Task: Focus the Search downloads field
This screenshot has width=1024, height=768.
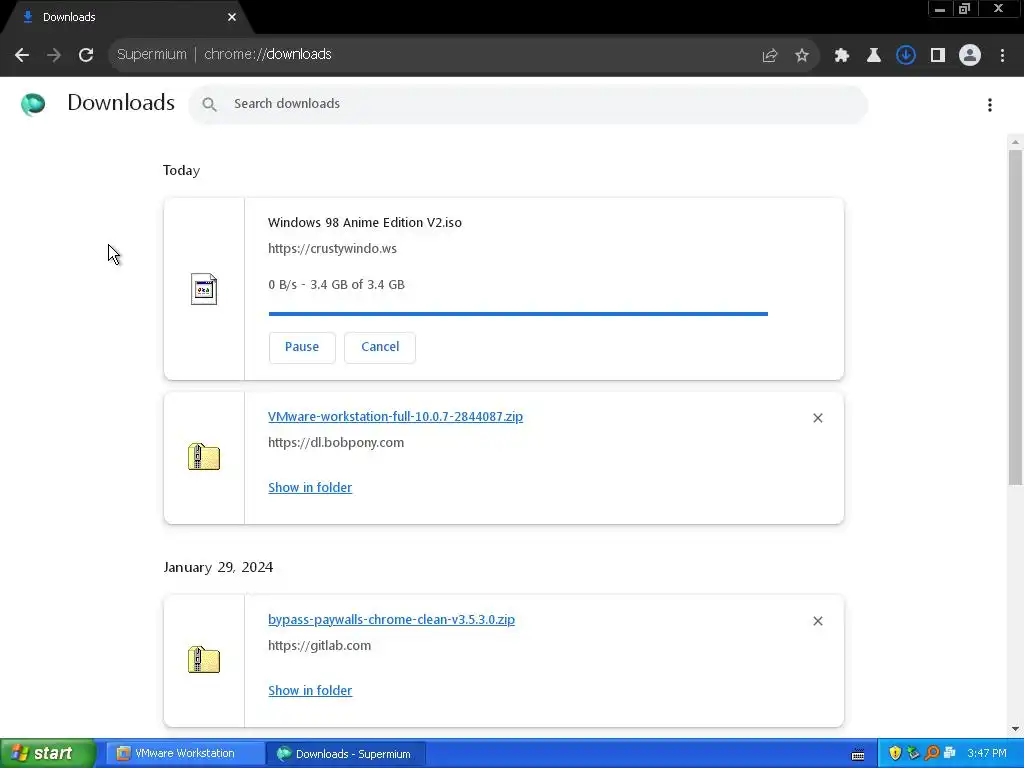Action: (x=528, y=104)
